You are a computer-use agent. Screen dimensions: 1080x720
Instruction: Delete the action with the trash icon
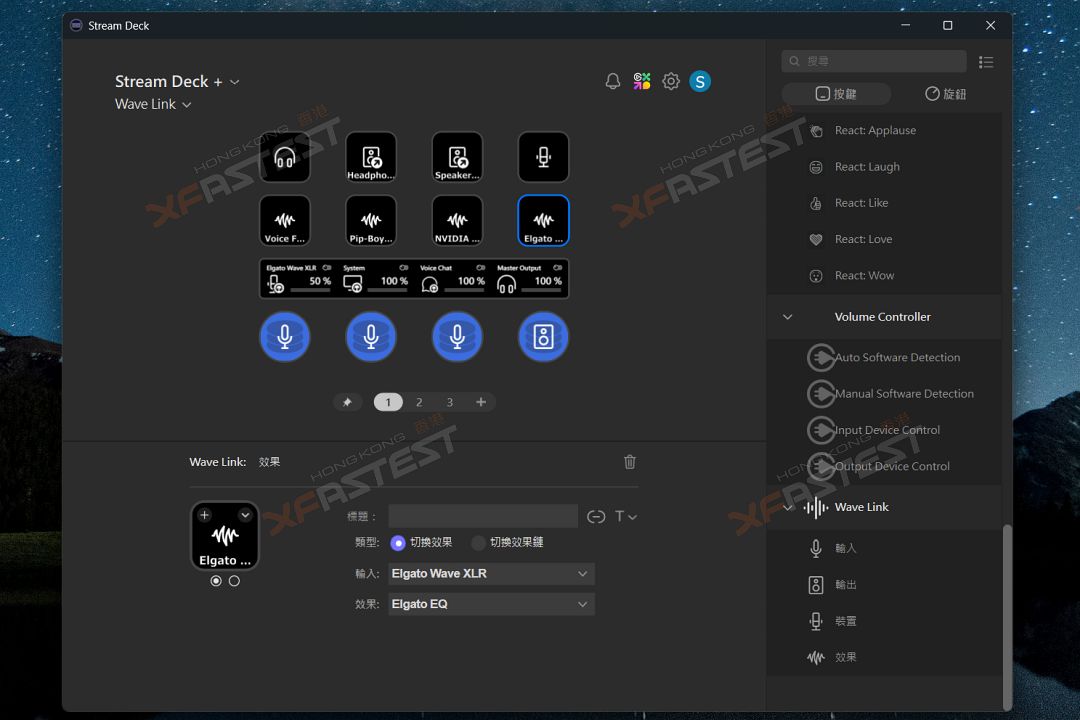[630, 462]
